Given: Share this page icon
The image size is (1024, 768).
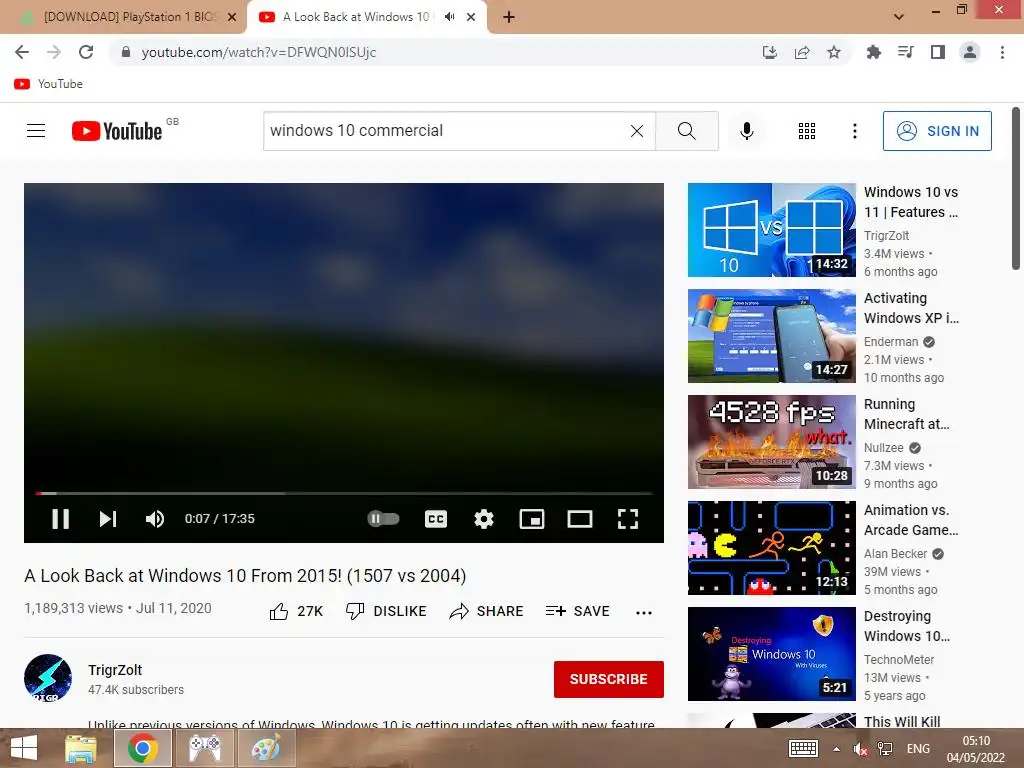Looking at the screenshot, I should [802, 52].
